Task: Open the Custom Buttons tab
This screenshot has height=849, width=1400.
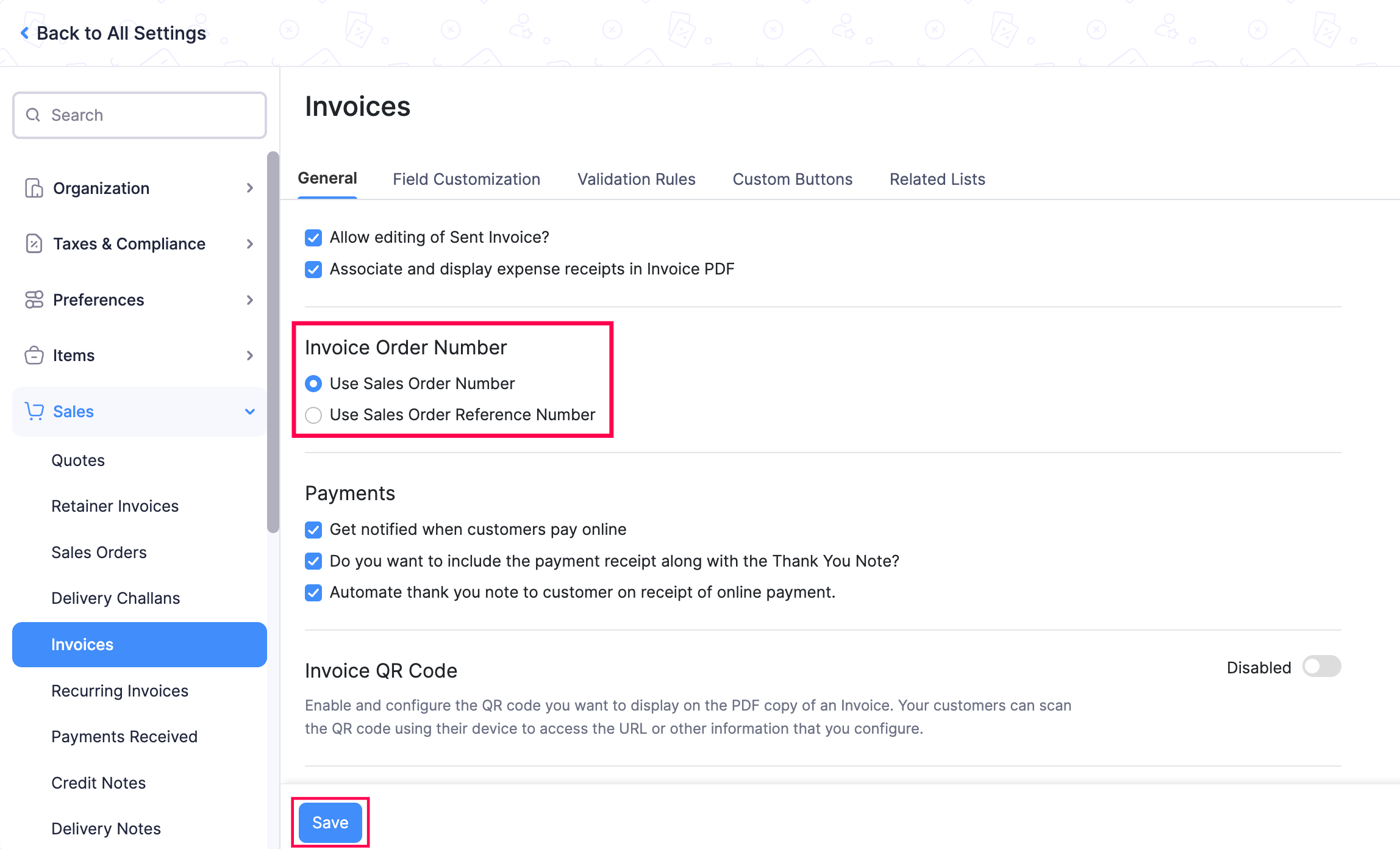Action: (791, 179)
